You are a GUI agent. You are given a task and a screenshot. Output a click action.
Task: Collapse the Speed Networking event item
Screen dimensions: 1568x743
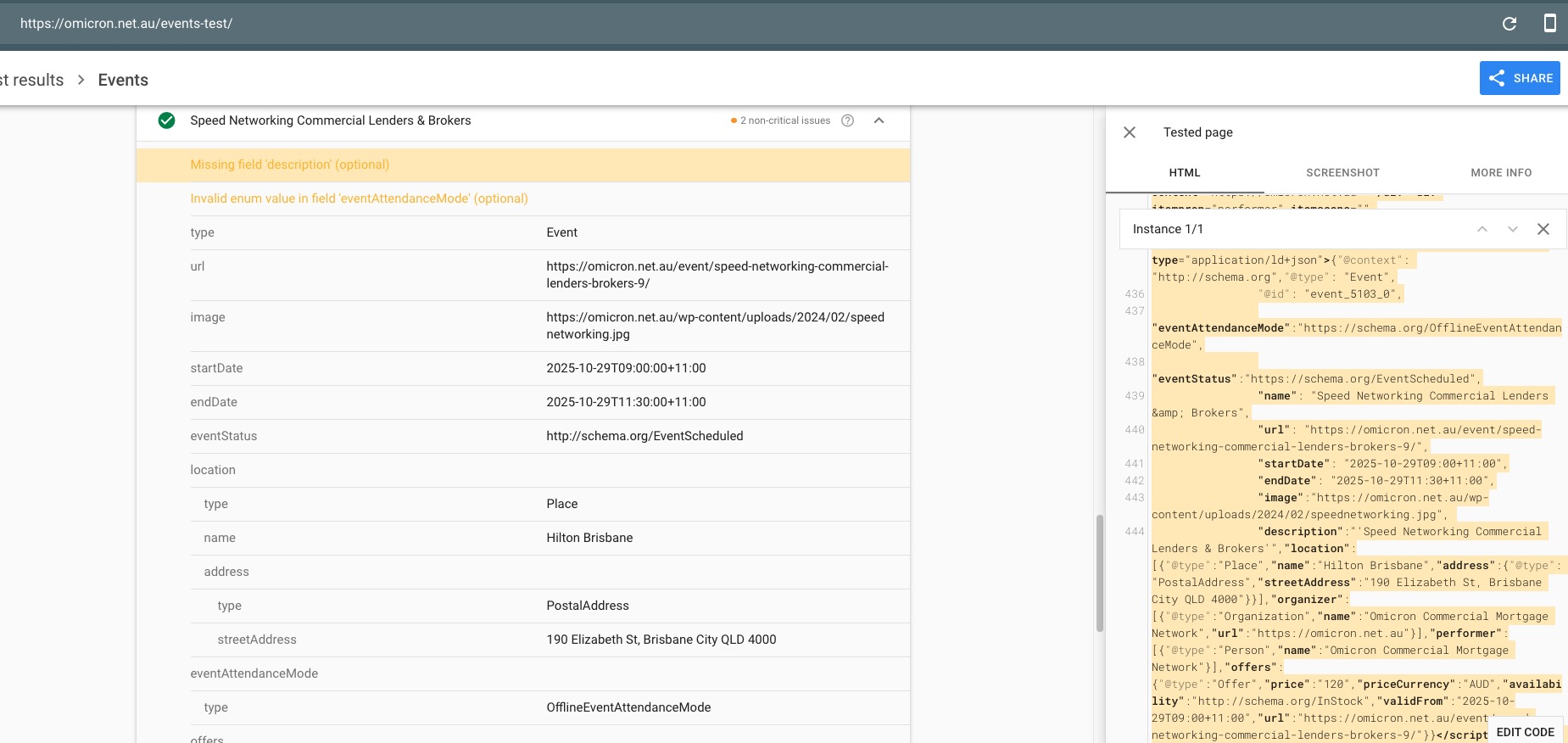coord(879,120)
